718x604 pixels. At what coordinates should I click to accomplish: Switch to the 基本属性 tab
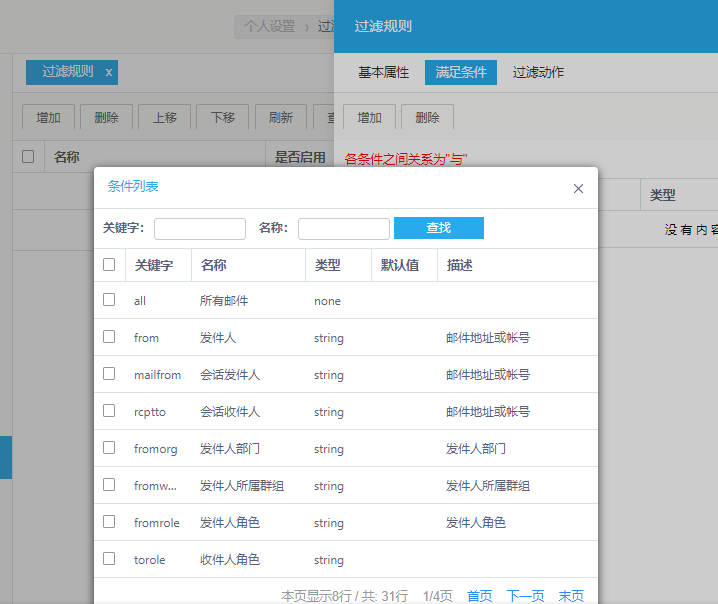click(384, 73)
